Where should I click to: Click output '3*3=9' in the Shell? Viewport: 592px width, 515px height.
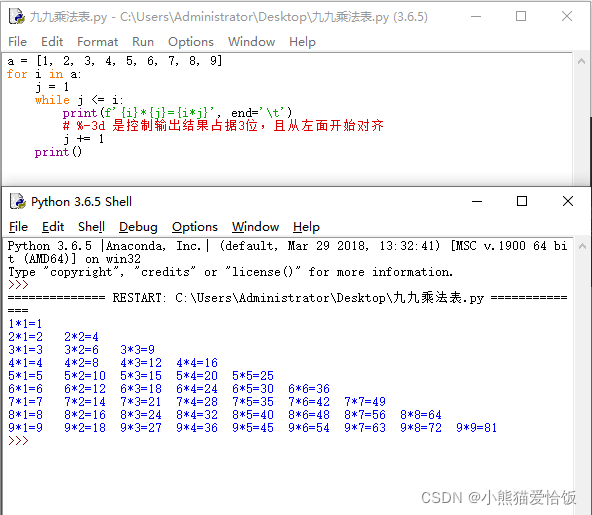[x=137, y=349]
